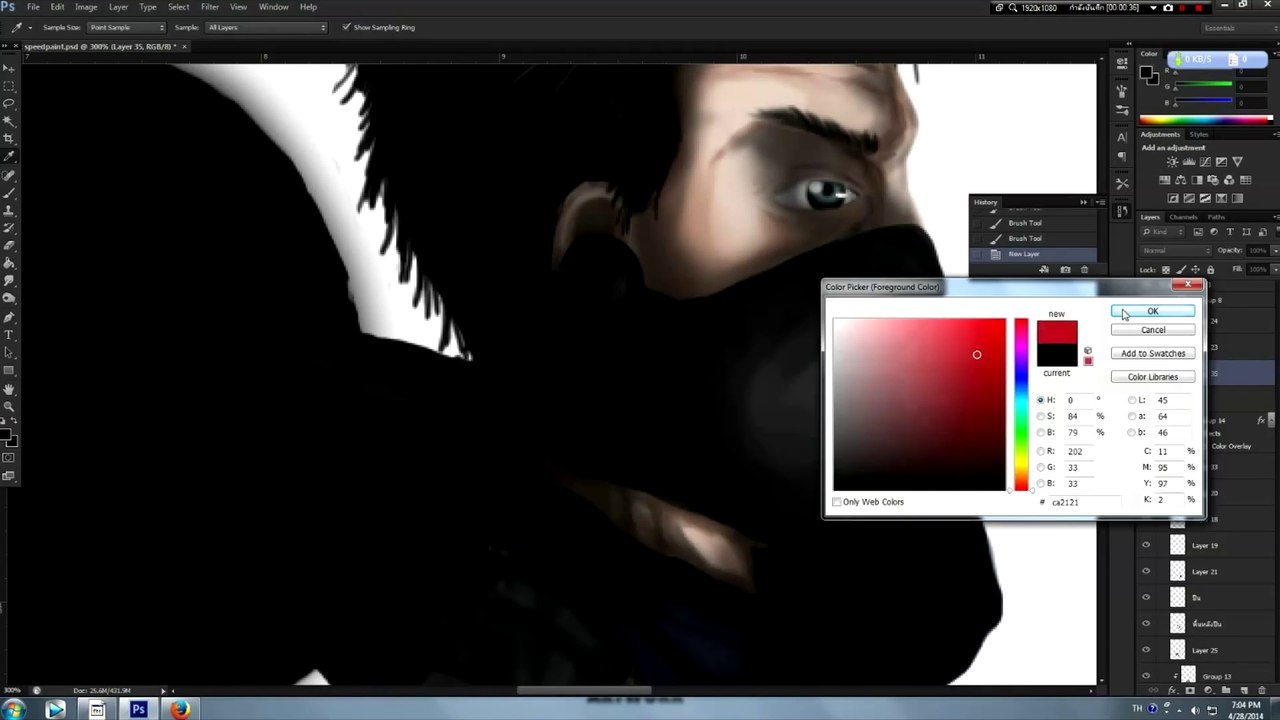1280x720 pixels.
Task: Create new snapshot camera icon in History
Action: click(1065, 270)
